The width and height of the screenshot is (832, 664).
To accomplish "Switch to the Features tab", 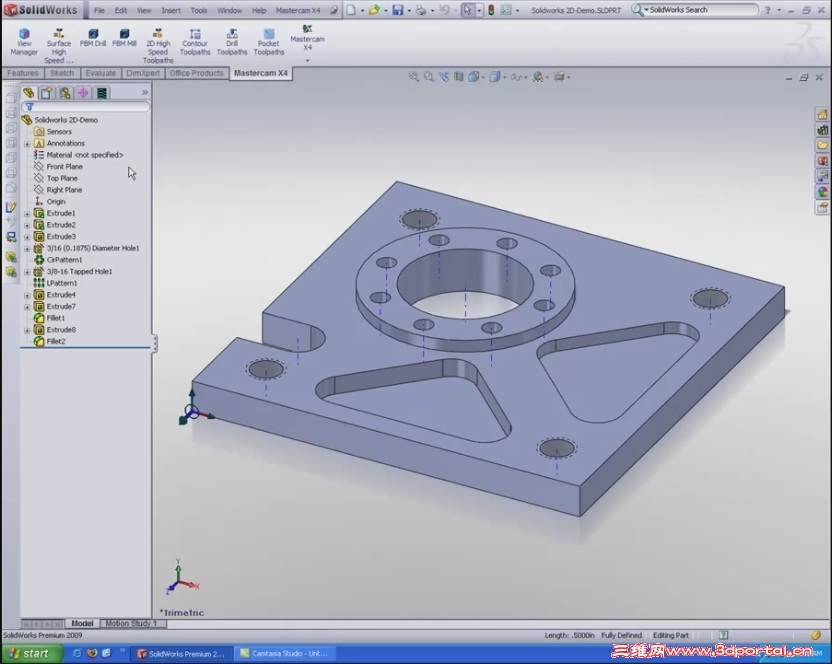I will (23, 73).
